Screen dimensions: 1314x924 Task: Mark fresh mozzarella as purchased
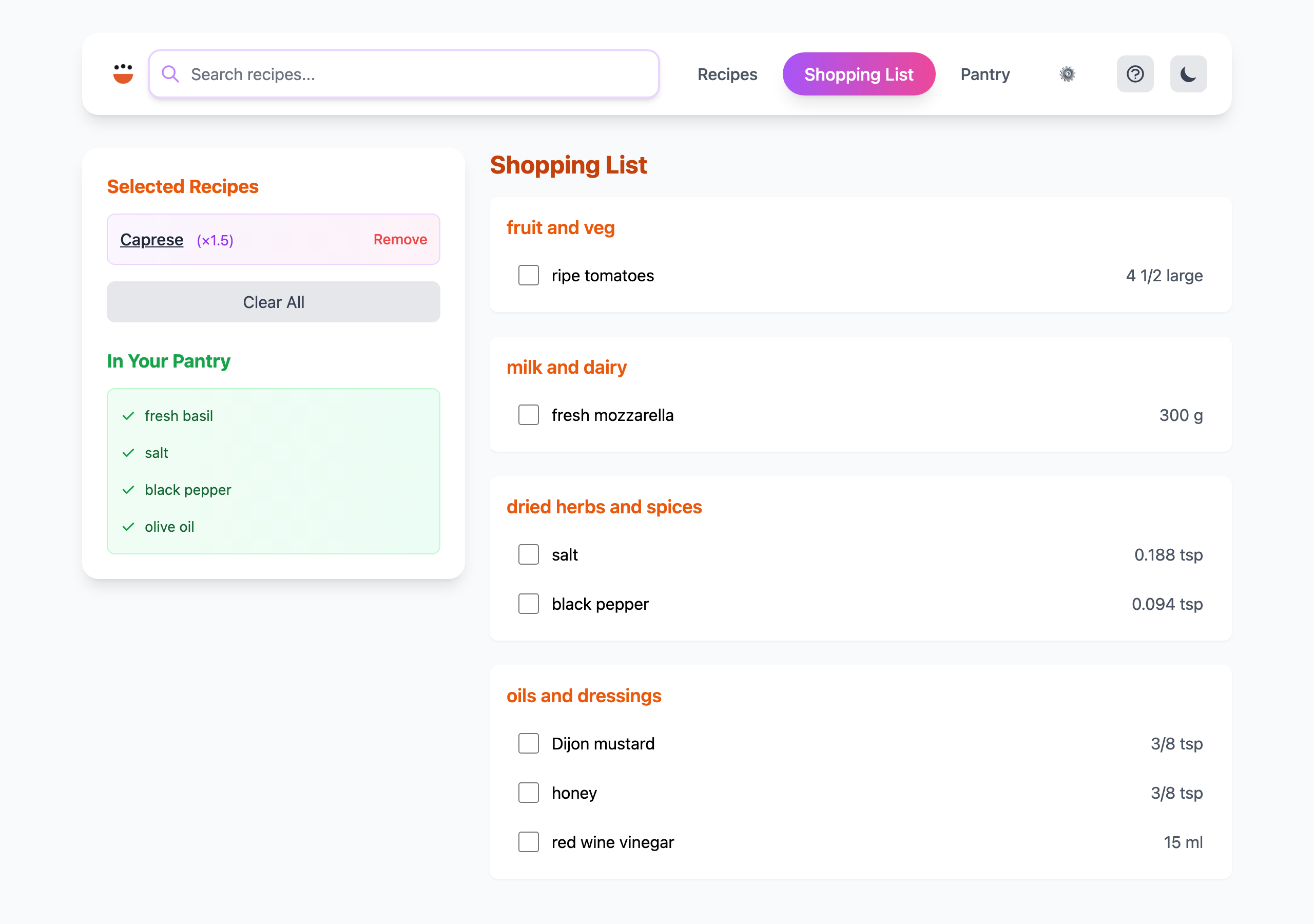(528, 414)
